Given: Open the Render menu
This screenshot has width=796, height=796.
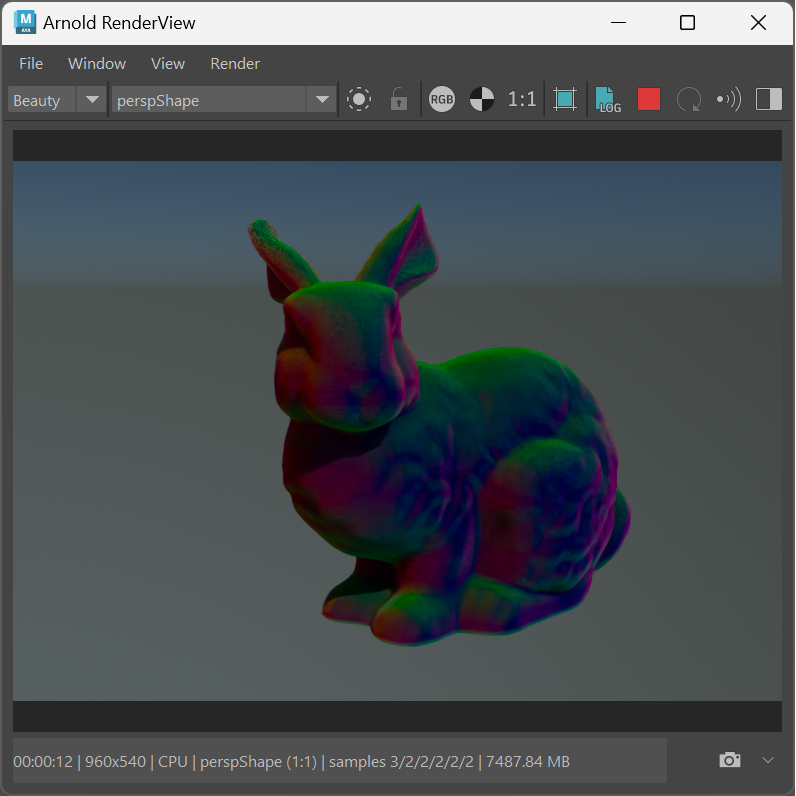Looking at the screenshot, I should [x=235, y=64].
